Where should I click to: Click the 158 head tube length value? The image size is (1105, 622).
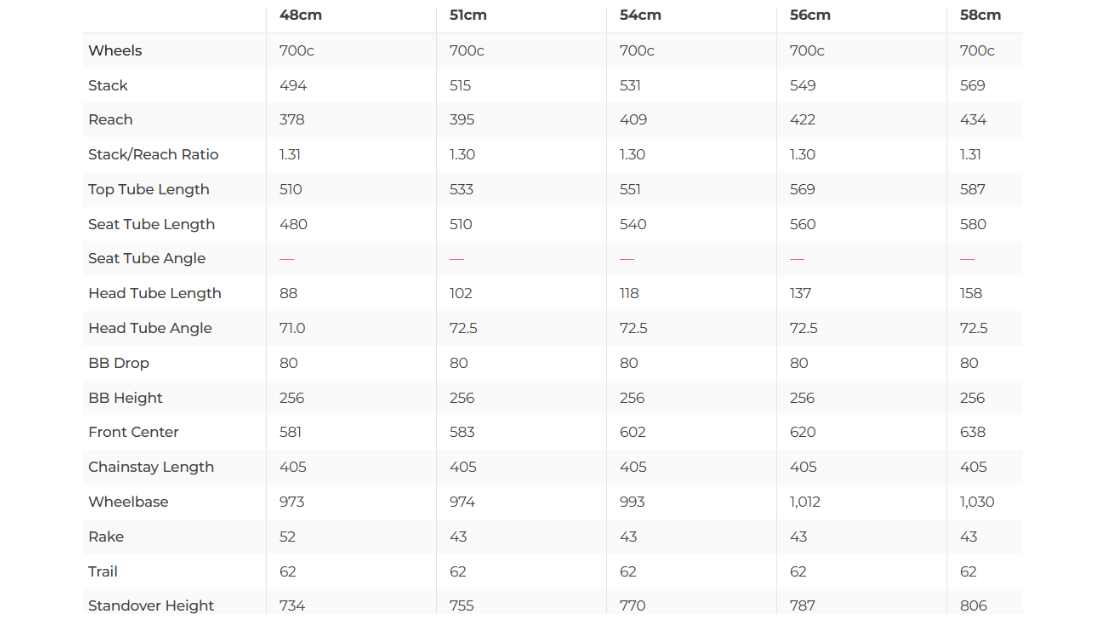(x=971, y=293)
